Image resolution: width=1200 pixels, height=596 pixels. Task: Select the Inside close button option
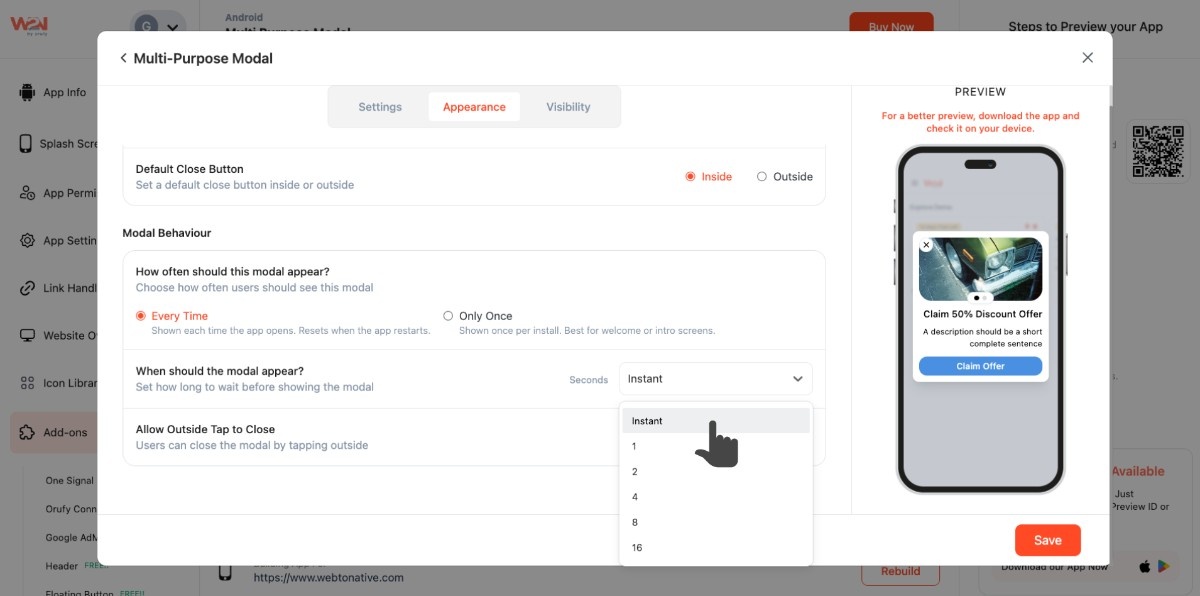coord(690,177)
